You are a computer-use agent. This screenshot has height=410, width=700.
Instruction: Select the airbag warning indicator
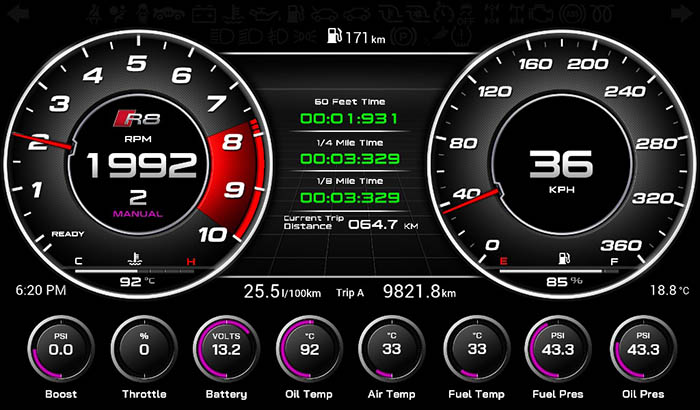[119, 14]
